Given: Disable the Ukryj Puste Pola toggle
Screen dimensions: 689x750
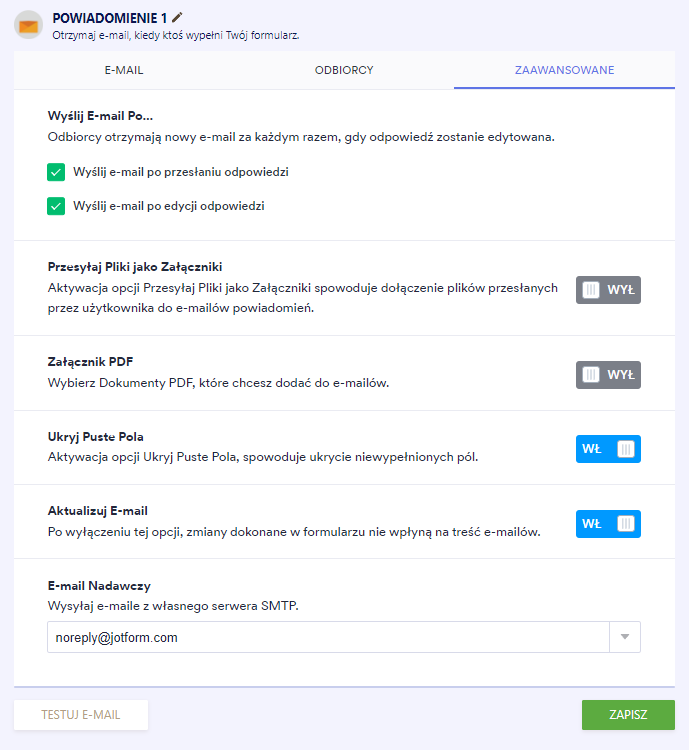Looking at the screenshot, I should pyautogui.click(x=608, y=449).
